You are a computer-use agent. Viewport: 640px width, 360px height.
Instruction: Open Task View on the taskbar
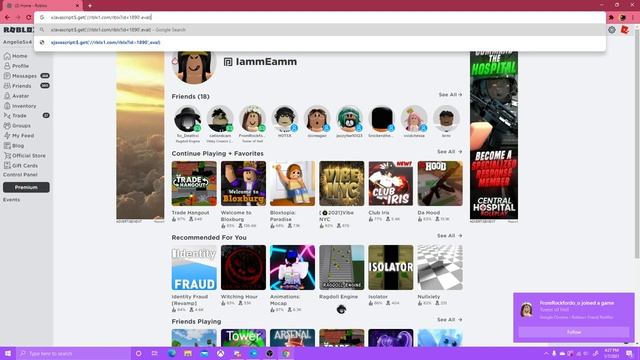click(155, 353)
